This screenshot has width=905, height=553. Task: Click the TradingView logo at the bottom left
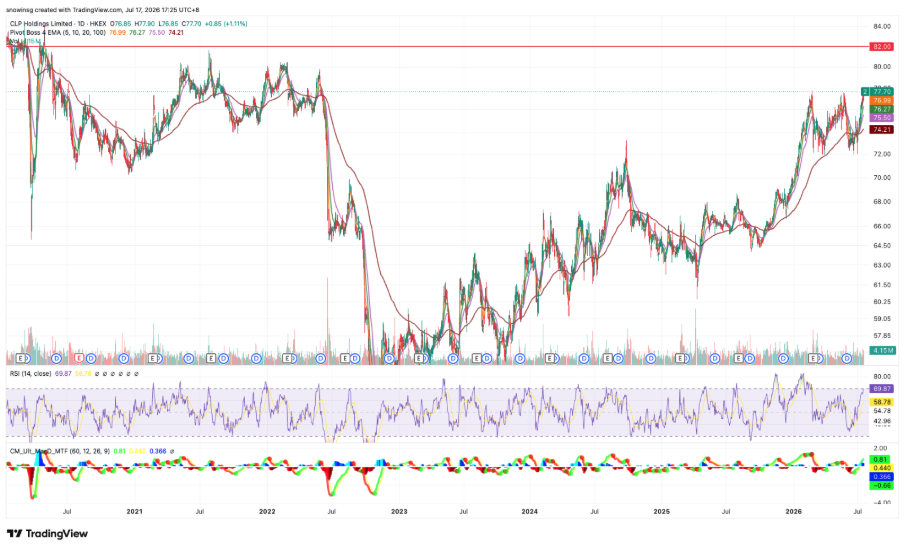coord(47,533)
